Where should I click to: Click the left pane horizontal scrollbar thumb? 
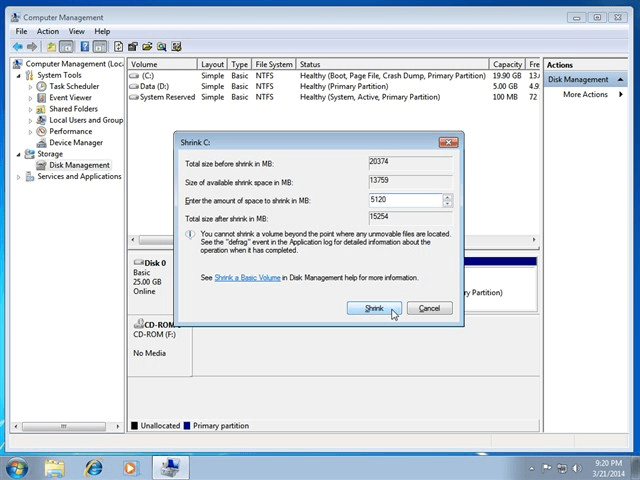[64, 427]
